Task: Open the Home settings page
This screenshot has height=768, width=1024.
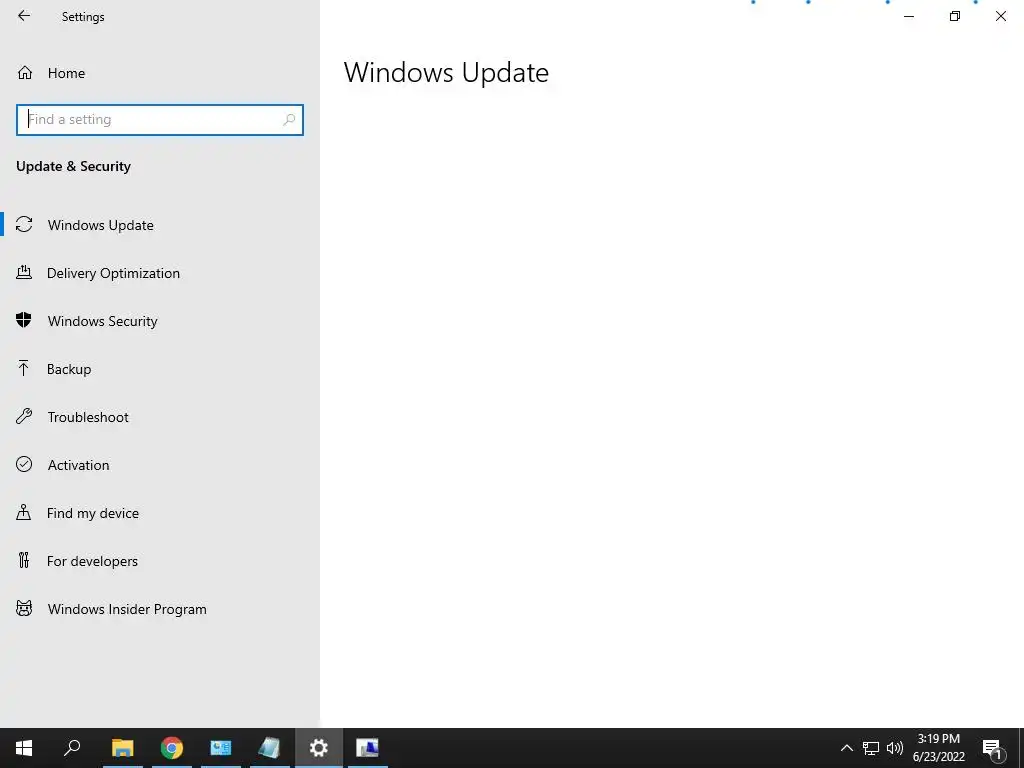Action: point(160,73)
